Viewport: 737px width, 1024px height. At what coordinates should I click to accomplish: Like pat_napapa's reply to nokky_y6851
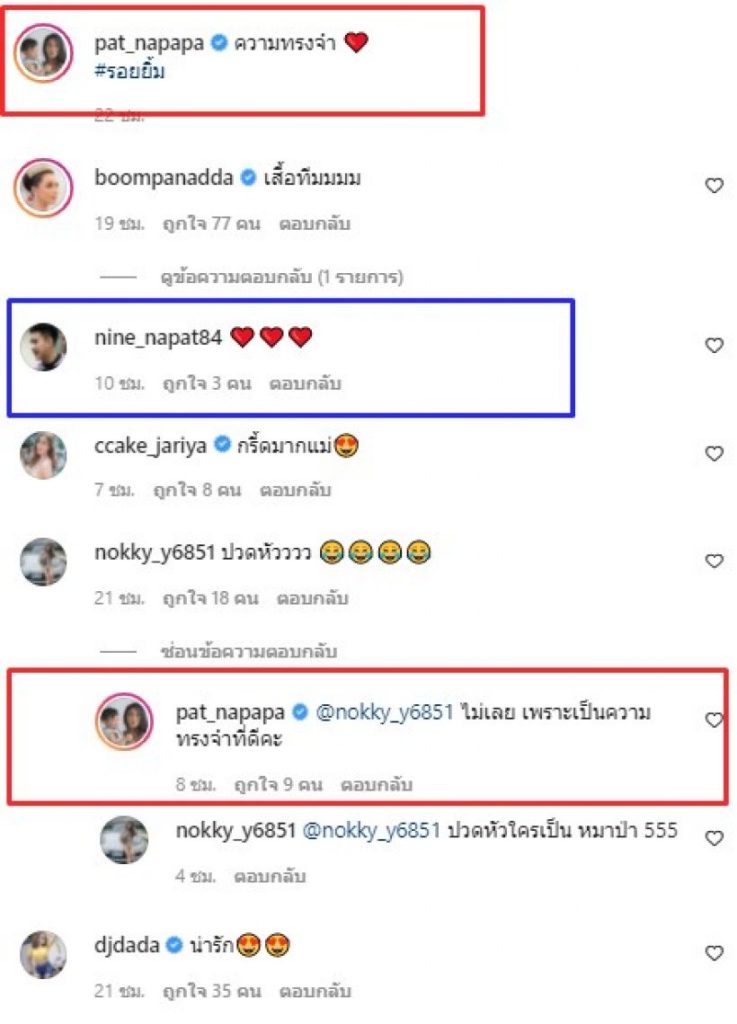point(714,720)
